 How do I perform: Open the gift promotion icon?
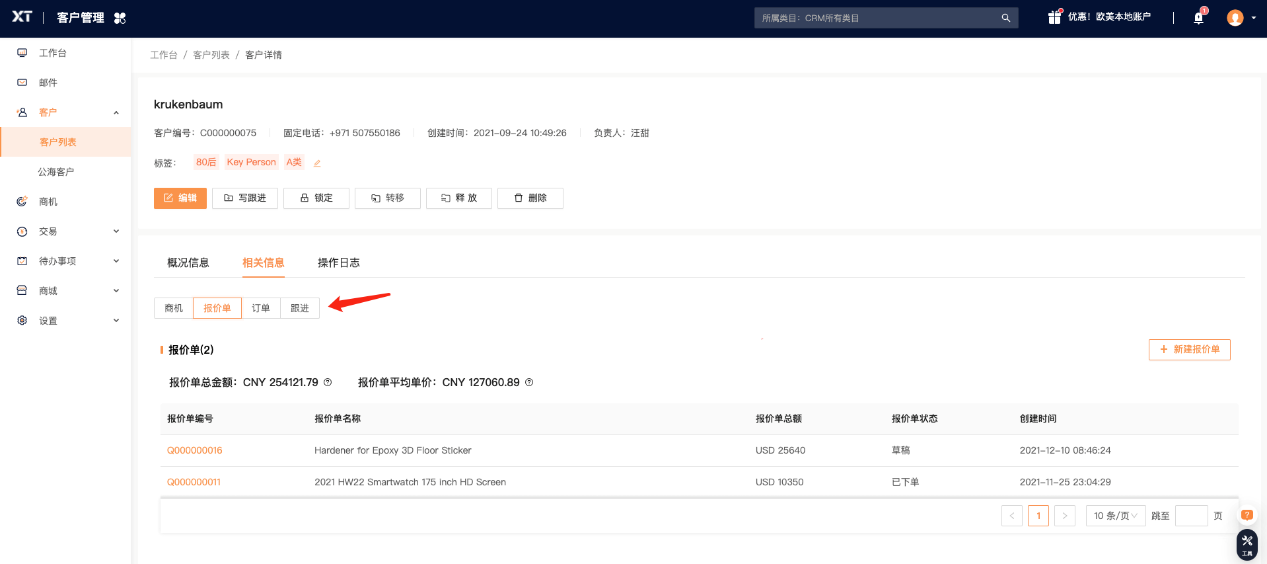(1054, 17)
